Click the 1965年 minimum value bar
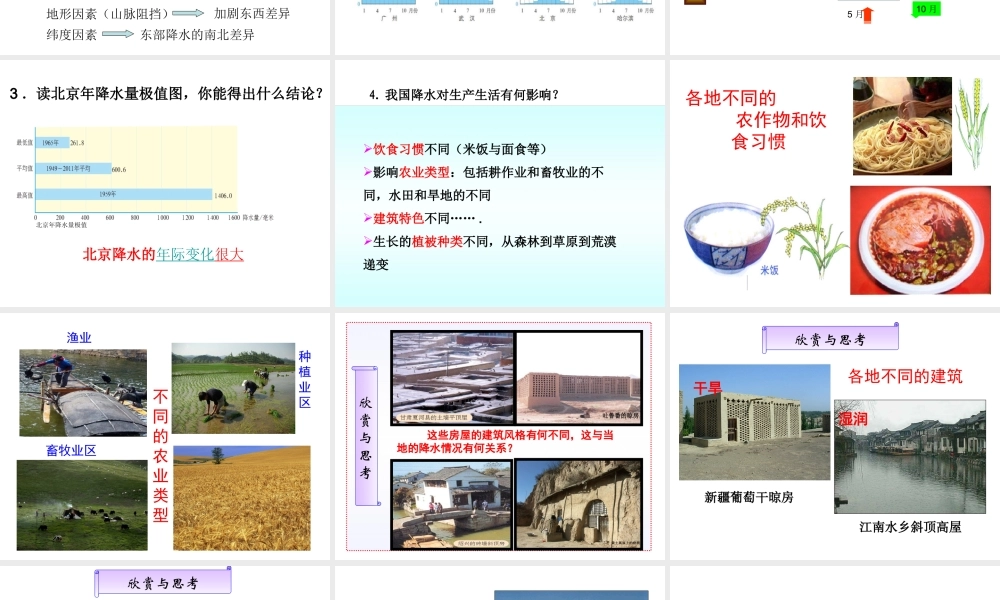Screen dimensions: 1000x600 pos(52,143)
